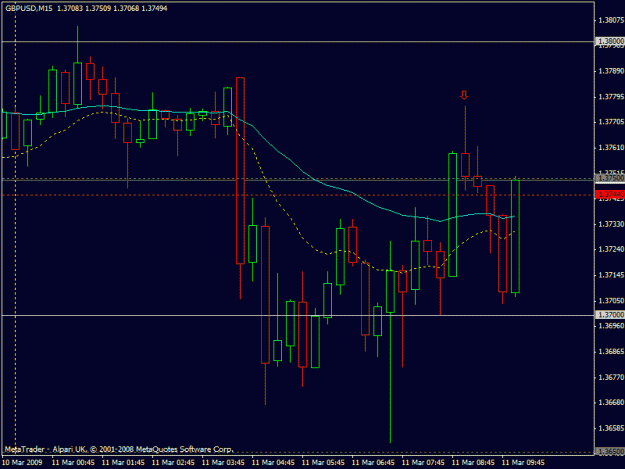
Task: Click the 1.37083 open value in header
Action: tap(70, 8)
